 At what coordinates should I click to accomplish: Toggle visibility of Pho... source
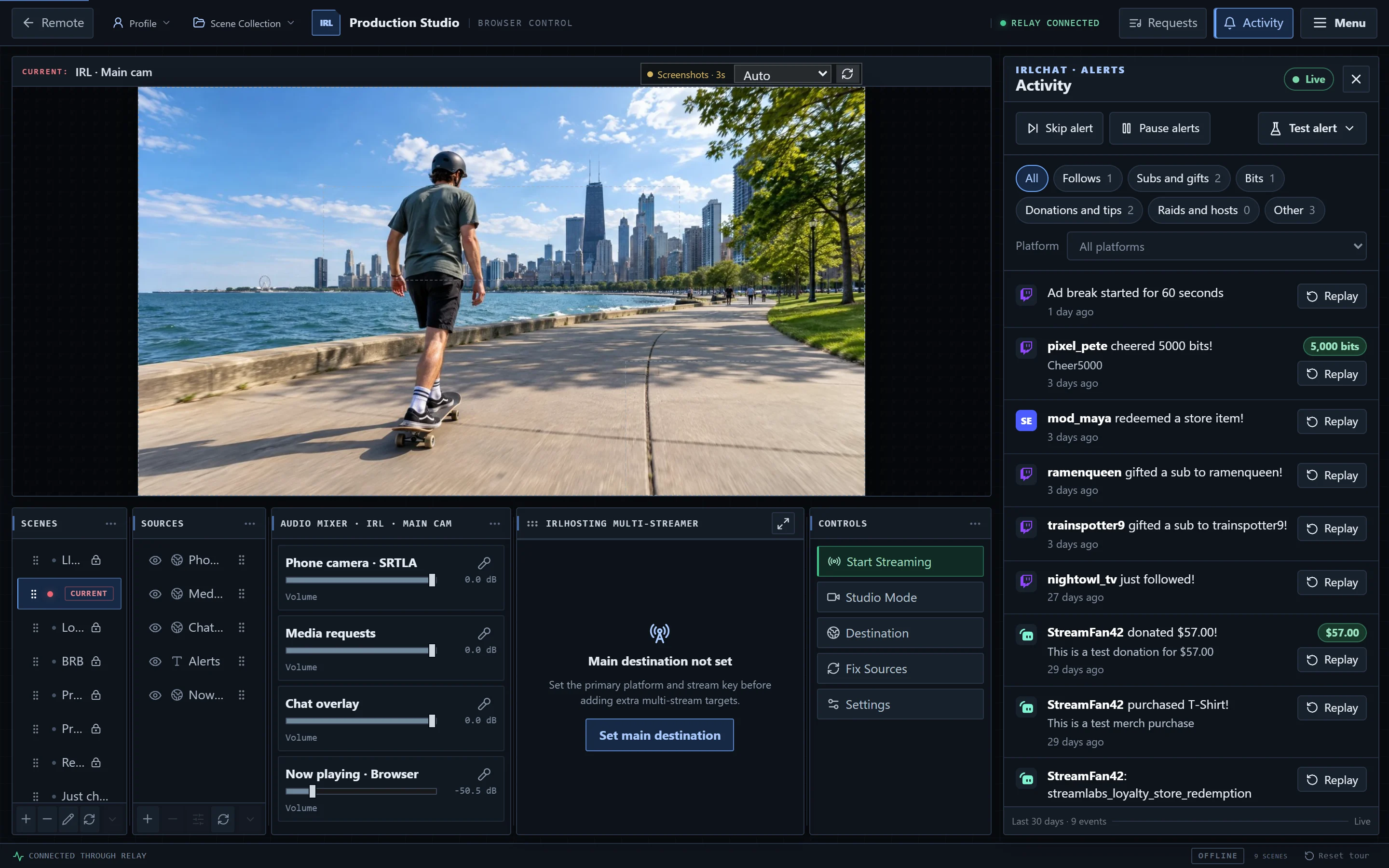pos(155,560)
